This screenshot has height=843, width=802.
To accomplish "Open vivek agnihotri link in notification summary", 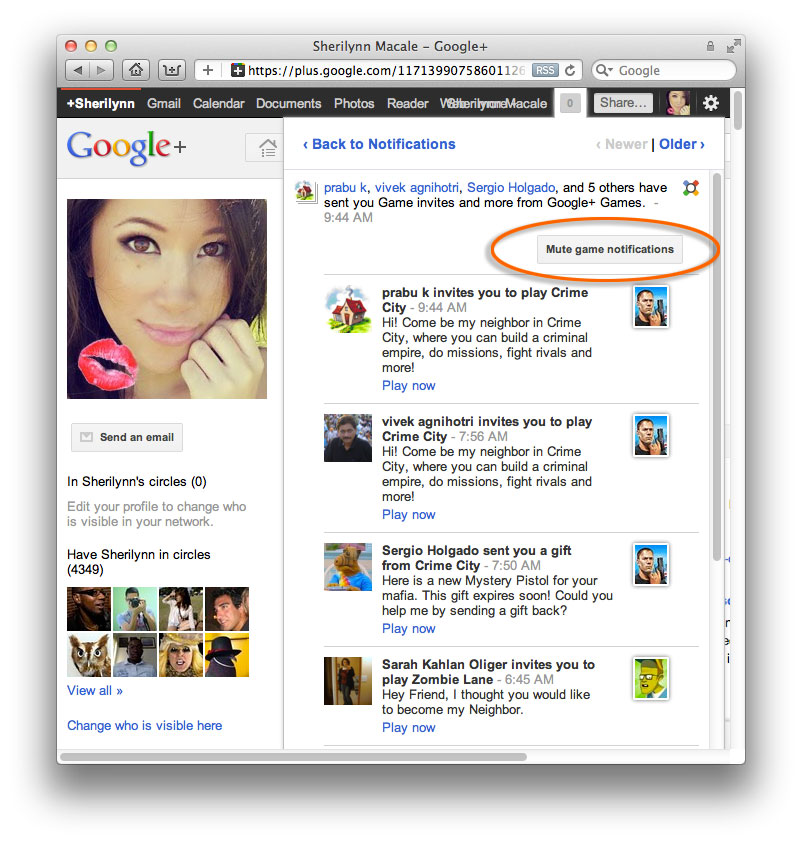I will (417, 188).
